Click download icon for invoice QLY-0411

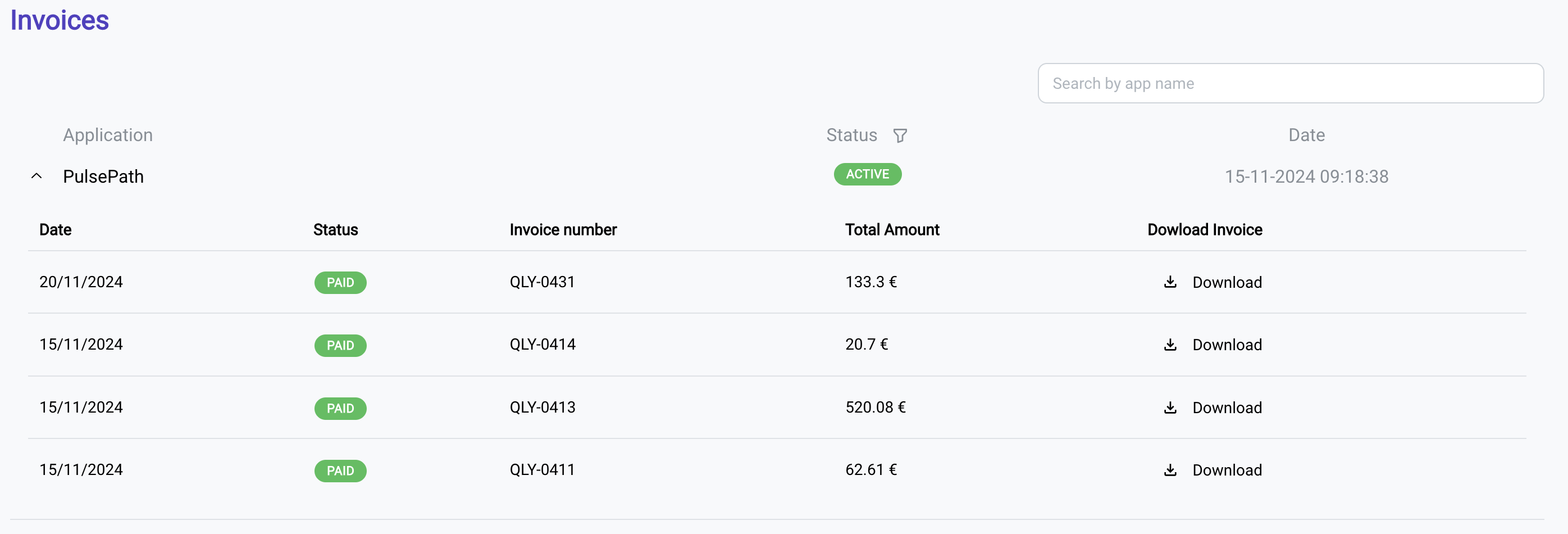click(x=1170, y=470)
